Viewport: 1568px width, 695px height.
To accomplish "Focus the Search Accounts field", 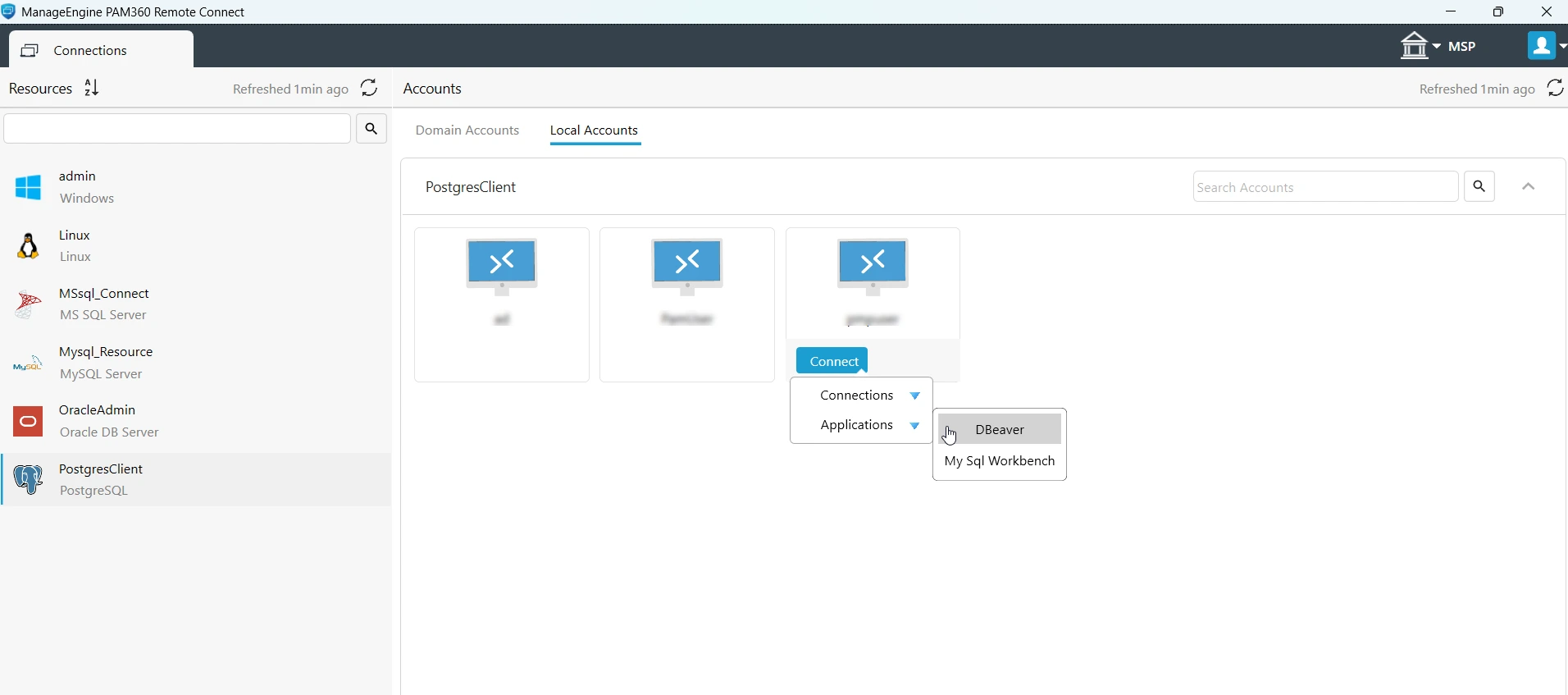I will [x=1326, y=186].
